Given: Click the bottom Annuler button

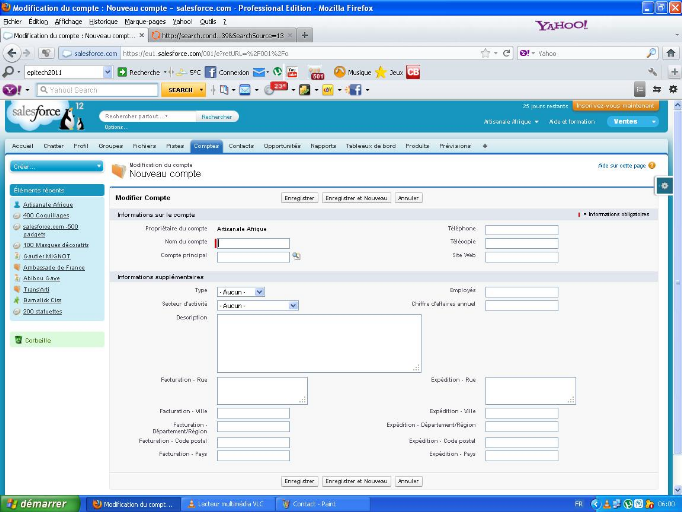Looking at the screenshot, I should click(x=408, y=481).
